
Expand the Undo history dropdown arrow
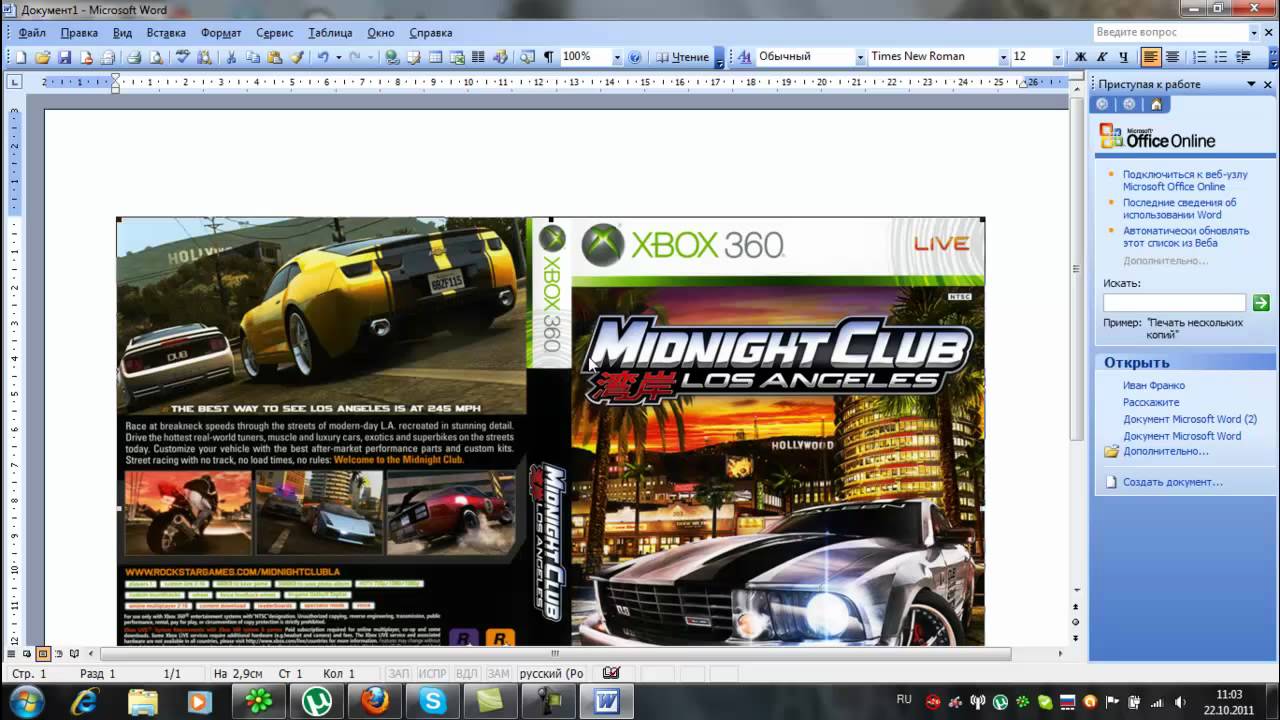pyautogui.click(x=339, y=57)
